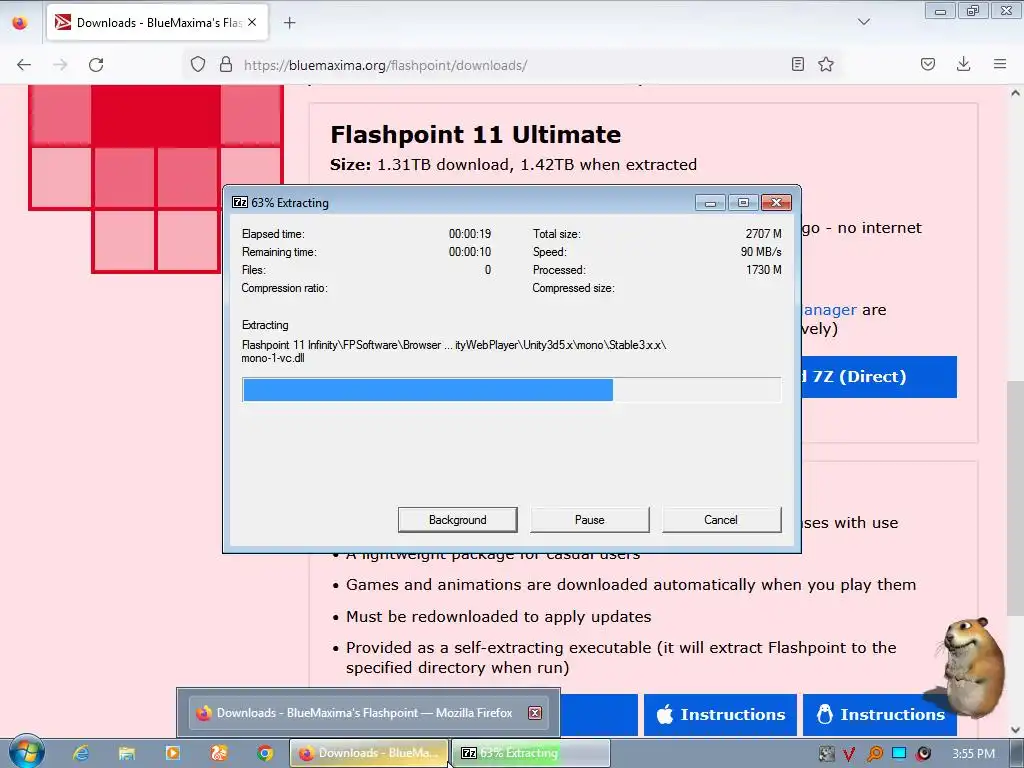This screenshot has width=1024, height=768.
Task: Switch to Firefox Downloads taskbar button
Action: tap(369, 753)
